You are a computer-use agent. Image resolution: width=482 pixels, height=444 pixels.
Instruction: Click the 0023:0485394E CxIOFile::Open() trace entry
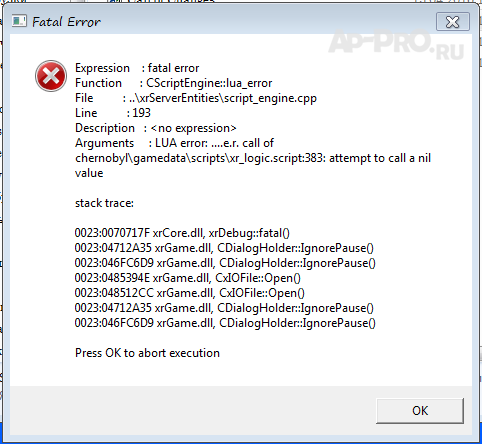188,278
